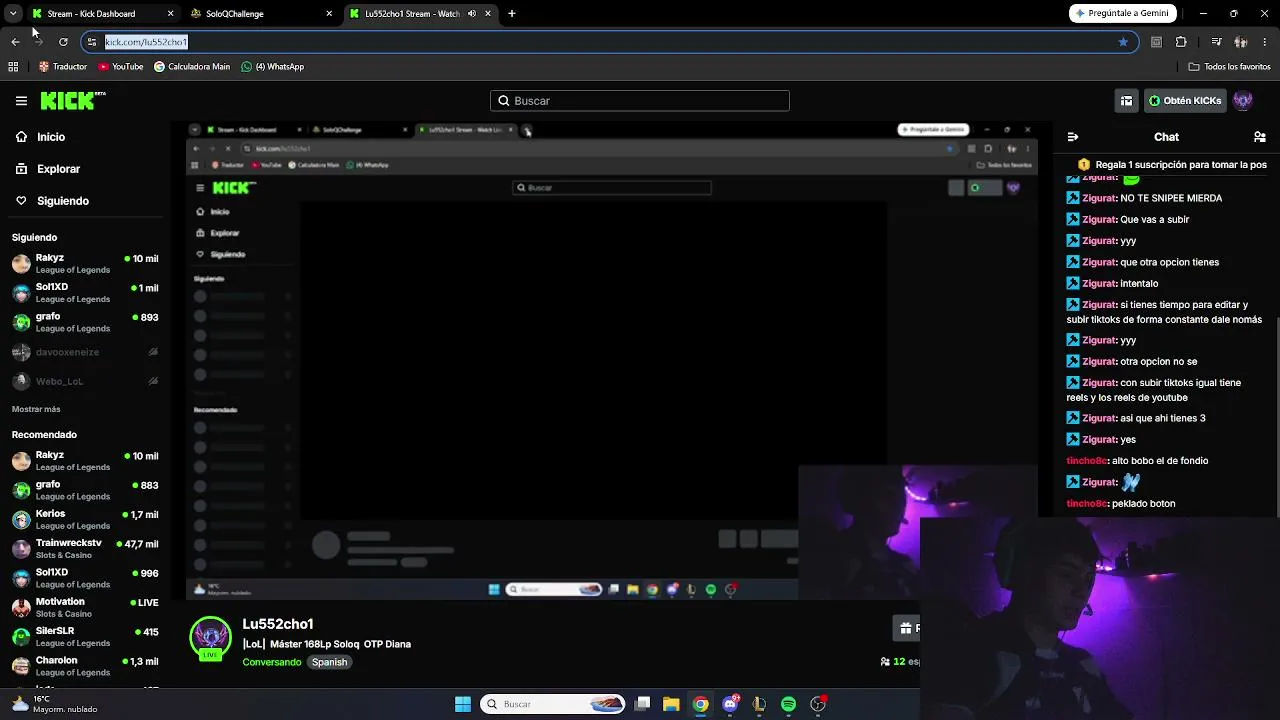Open the offline davooxeneize channel

point(85,352)
